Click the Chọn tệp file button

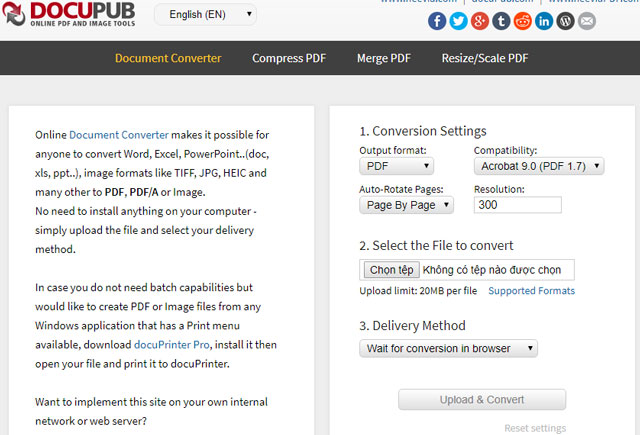pos(391,270)
